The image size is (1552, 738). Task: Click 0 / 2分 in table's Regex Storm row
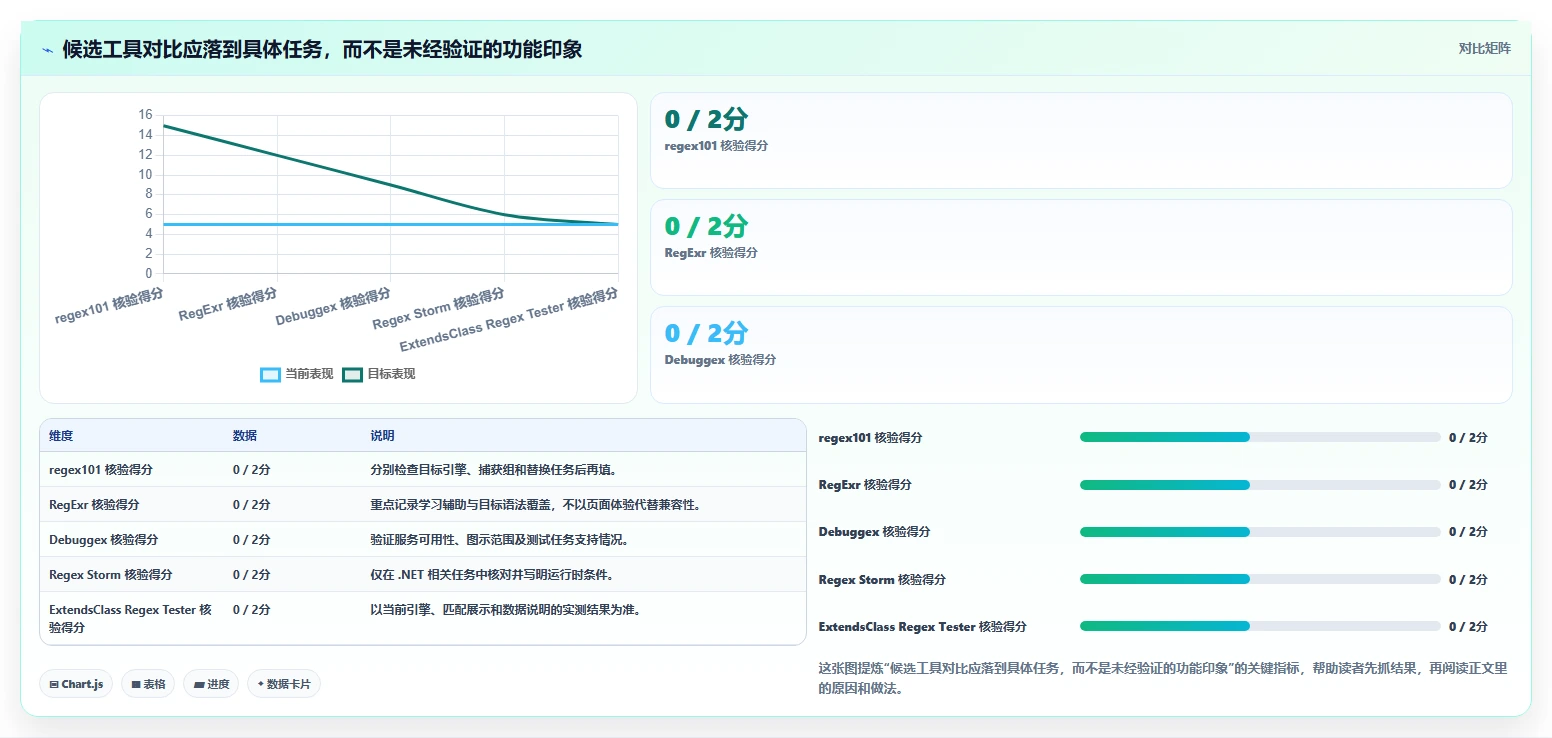252,574
